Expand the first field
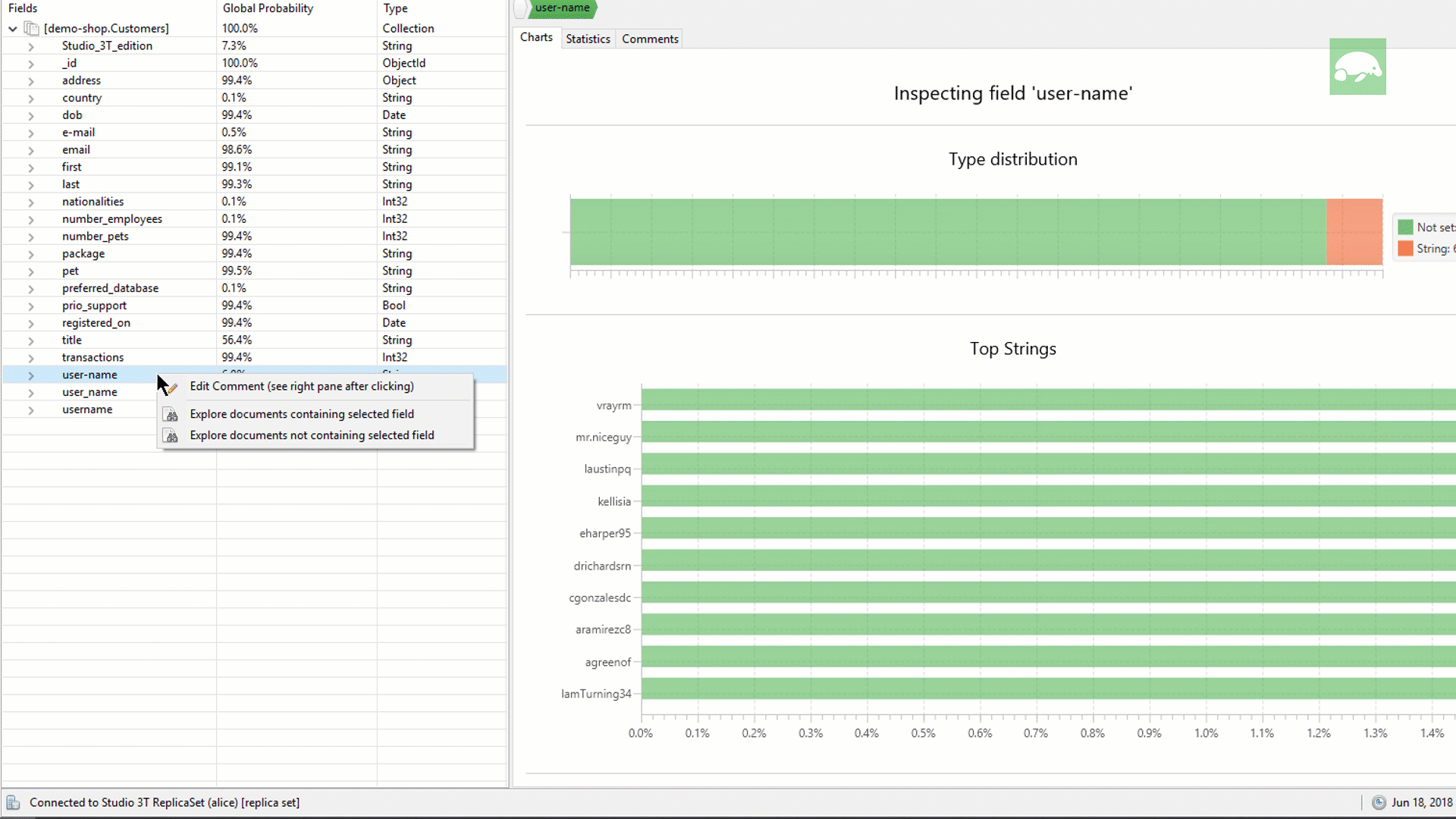The width and height of the screenshot is (1456, 819). [x=31, y=168]
